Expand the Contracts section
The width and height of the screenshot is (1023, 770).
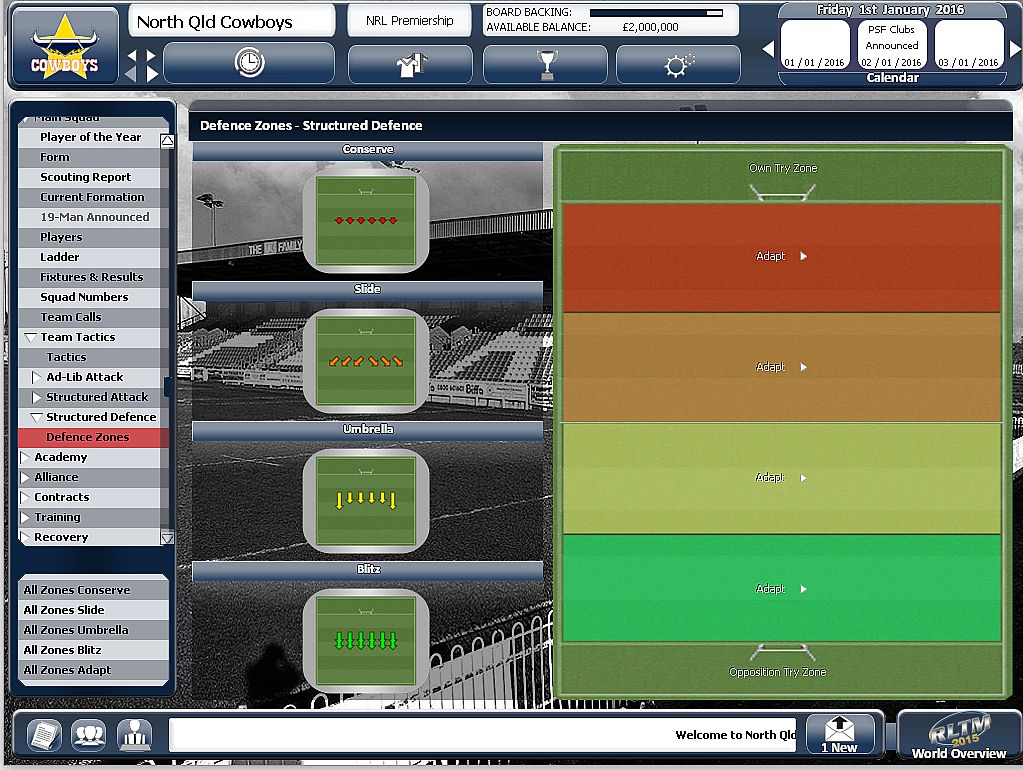[25, 497]
